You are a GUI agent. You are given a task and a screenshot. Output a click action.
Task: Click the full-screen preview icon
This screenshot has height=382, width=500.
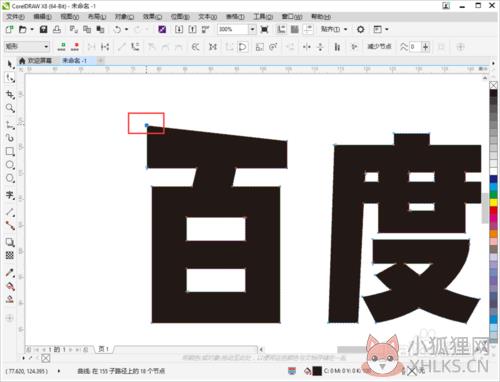coord(264,29)
